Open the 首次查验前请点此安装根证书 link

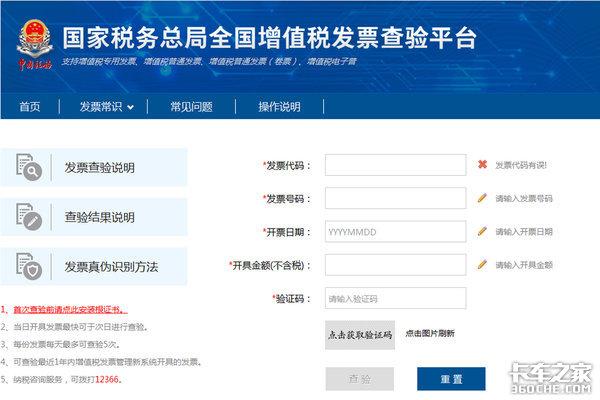pos(70,309)
